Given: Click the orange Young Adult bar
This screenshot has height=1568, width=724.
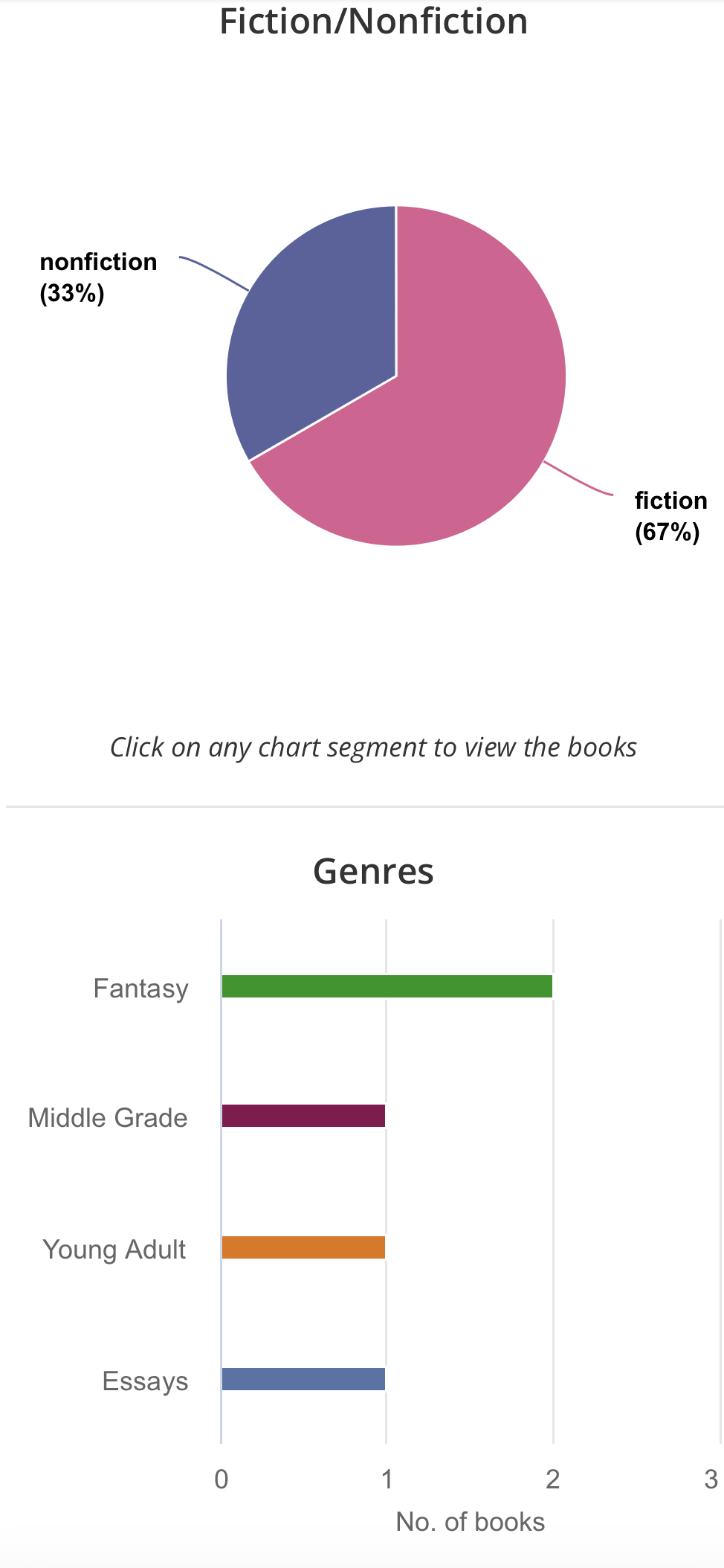Looking at the screenshot, I should 303,1247.
